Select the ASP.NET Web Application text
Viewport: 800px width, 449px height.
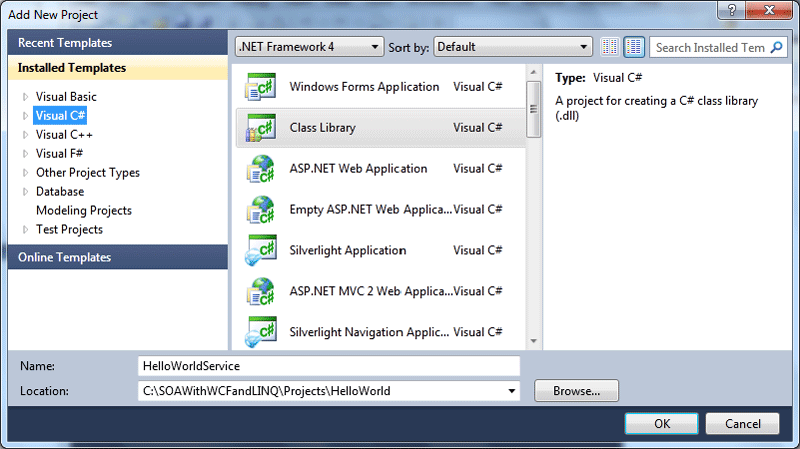tap(358, 169)
